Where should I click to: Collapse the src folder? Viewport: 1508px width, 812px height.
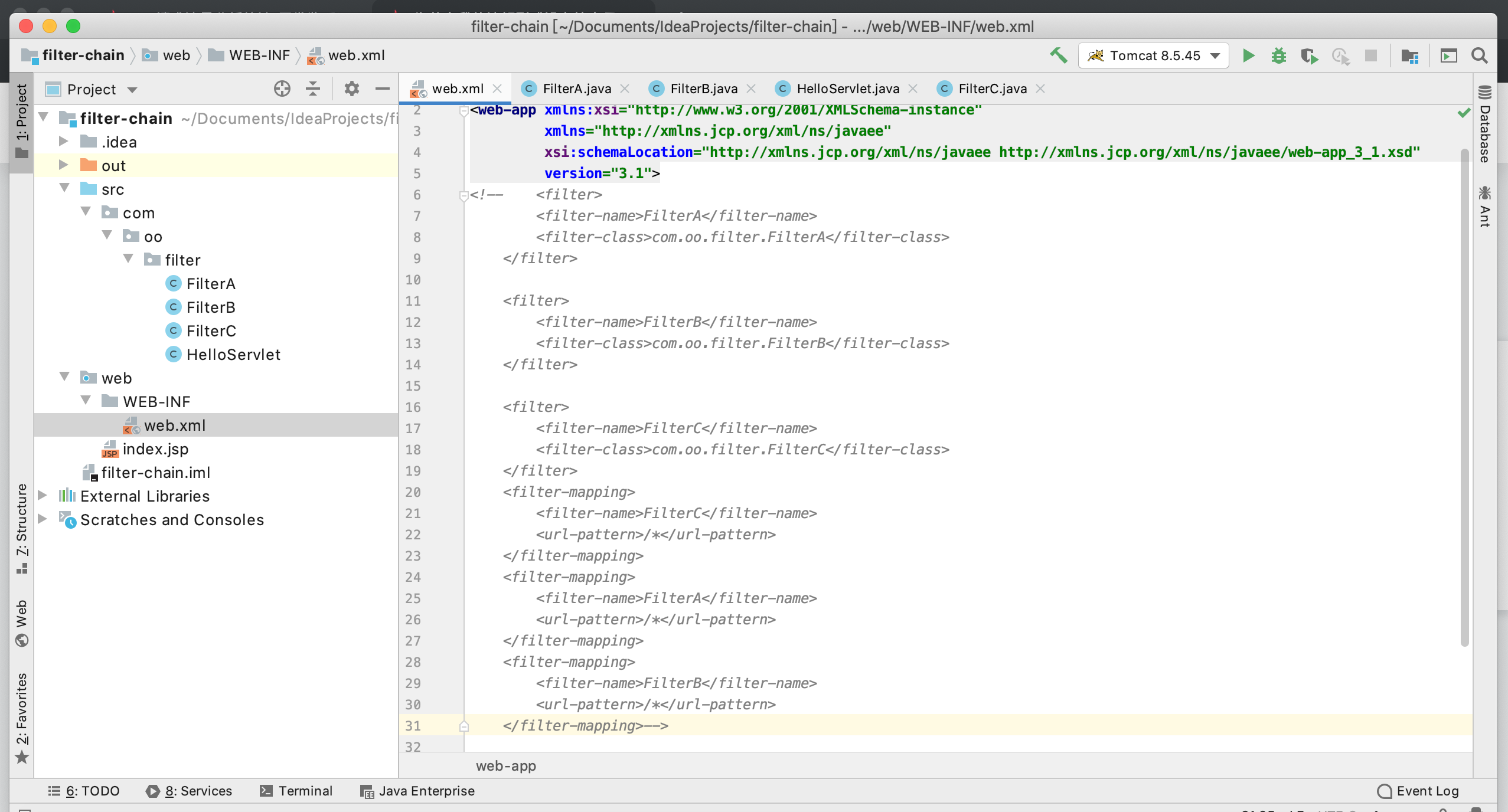65,188
